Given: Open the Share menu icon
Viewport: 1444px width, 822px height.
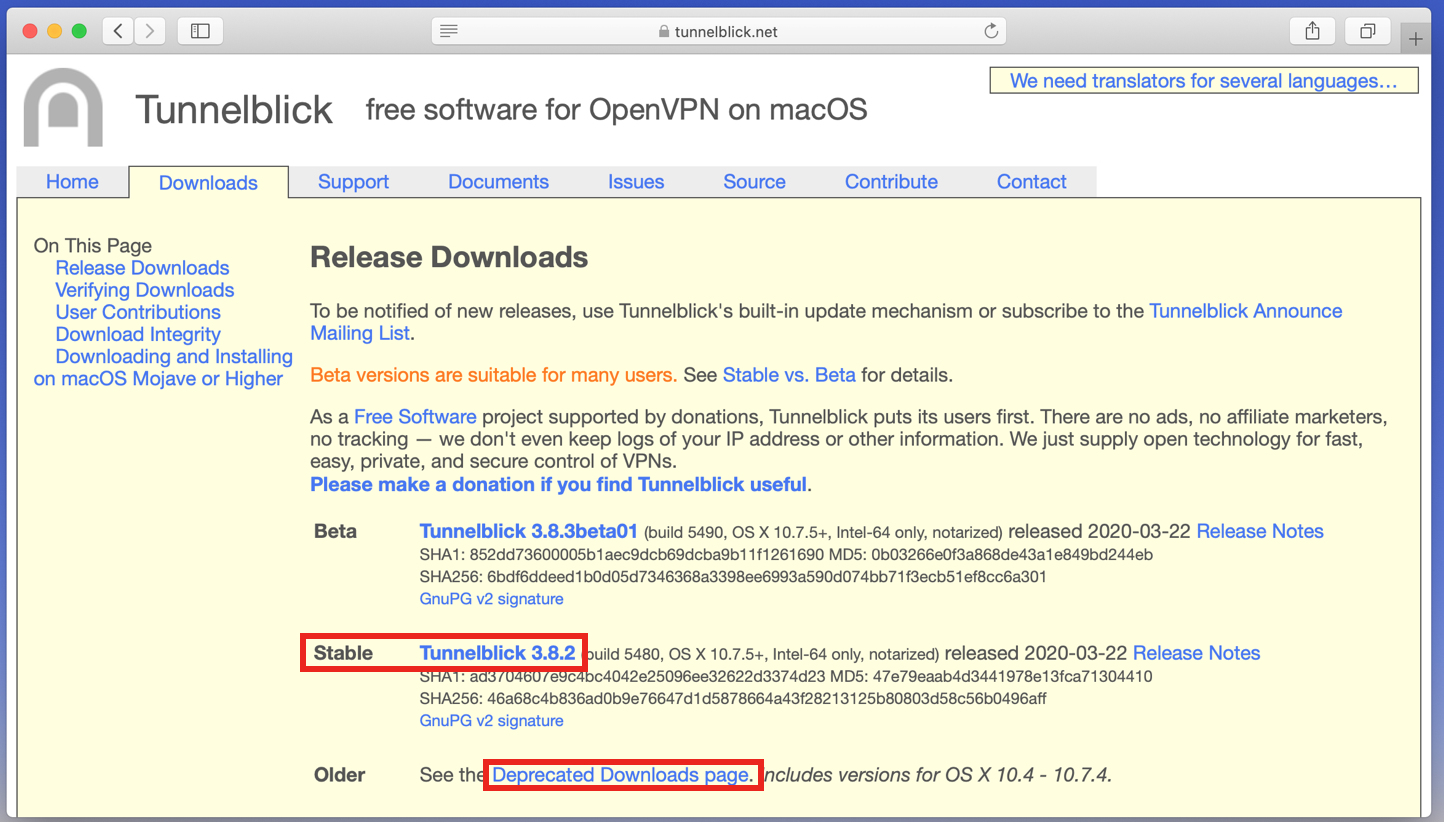Looking at the screenshot, I should point(1313,31).
